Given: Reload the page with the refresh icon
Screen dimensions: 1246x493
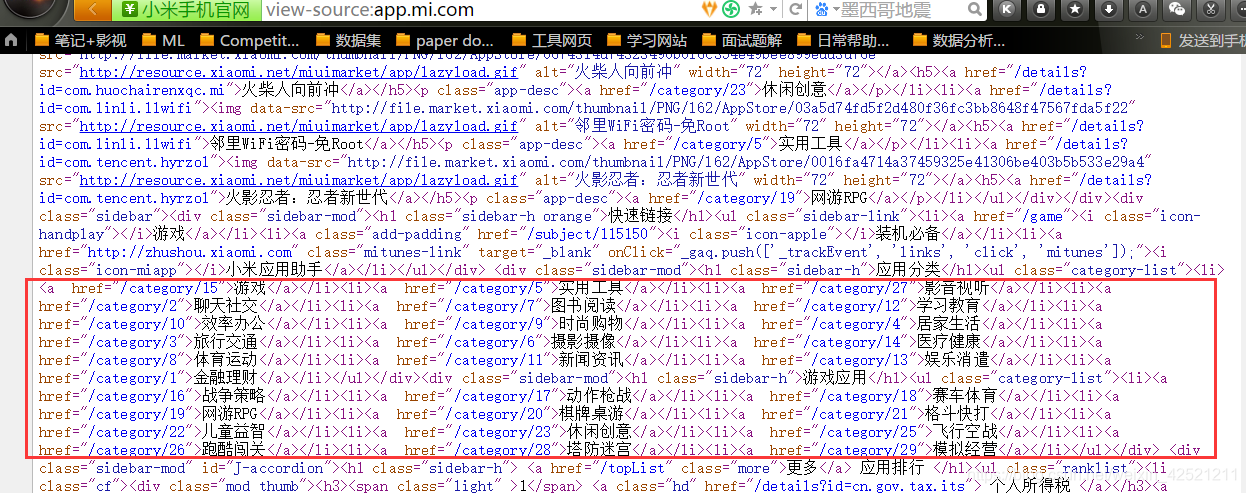Looking at the screenshot, I should click(x=793, y=9).
